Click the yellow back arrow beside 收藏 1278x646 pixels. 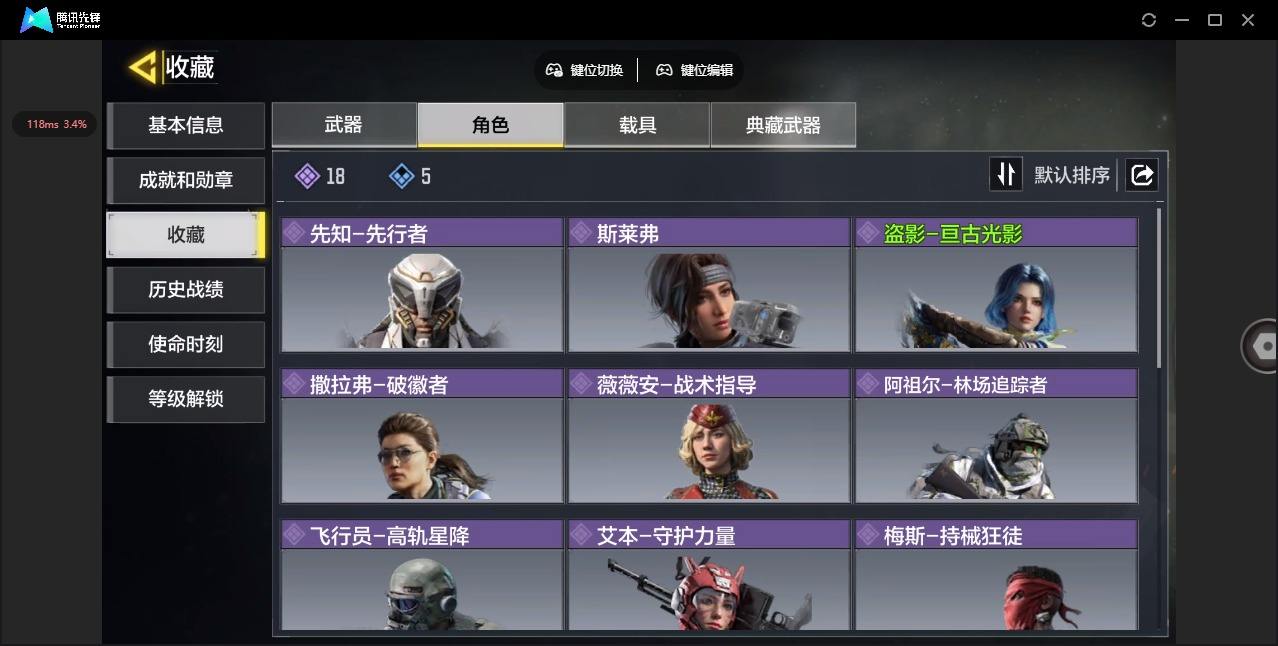click(x=143, y=67)
